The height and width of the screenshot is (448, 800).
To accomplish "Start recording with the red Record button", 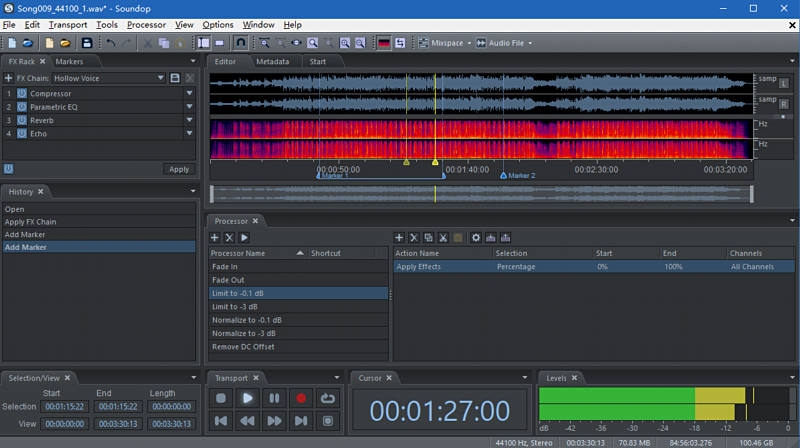I will click(301, 399).
